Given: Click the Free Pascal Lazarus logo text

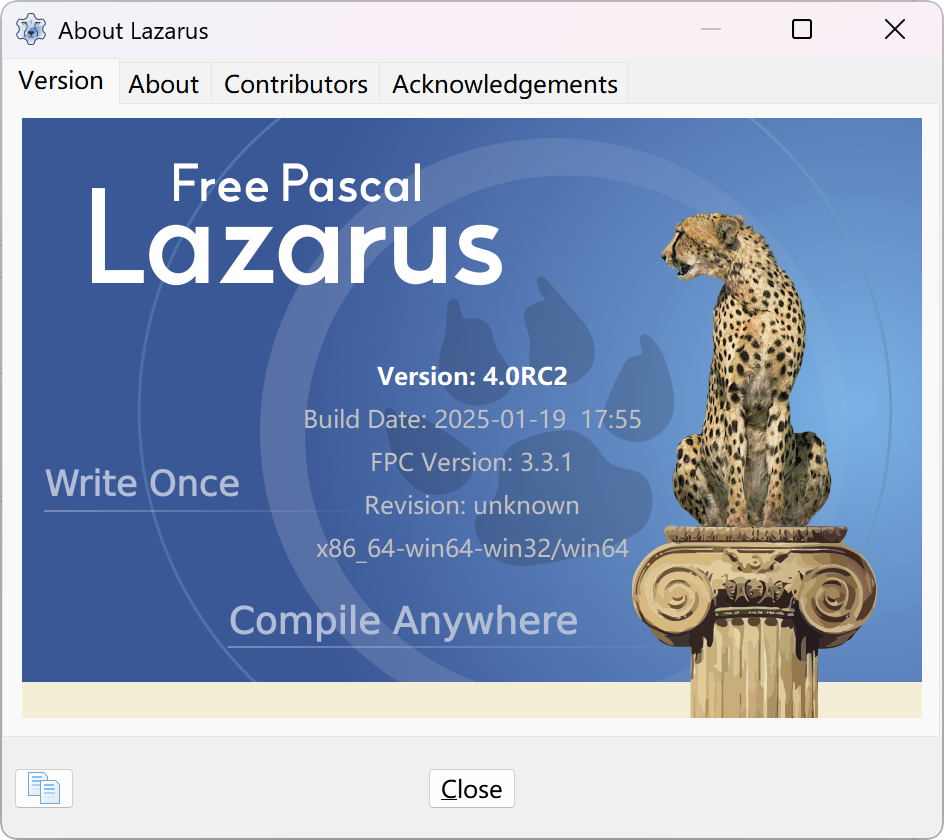Looking at the screenshot, I should click(296, 224).
